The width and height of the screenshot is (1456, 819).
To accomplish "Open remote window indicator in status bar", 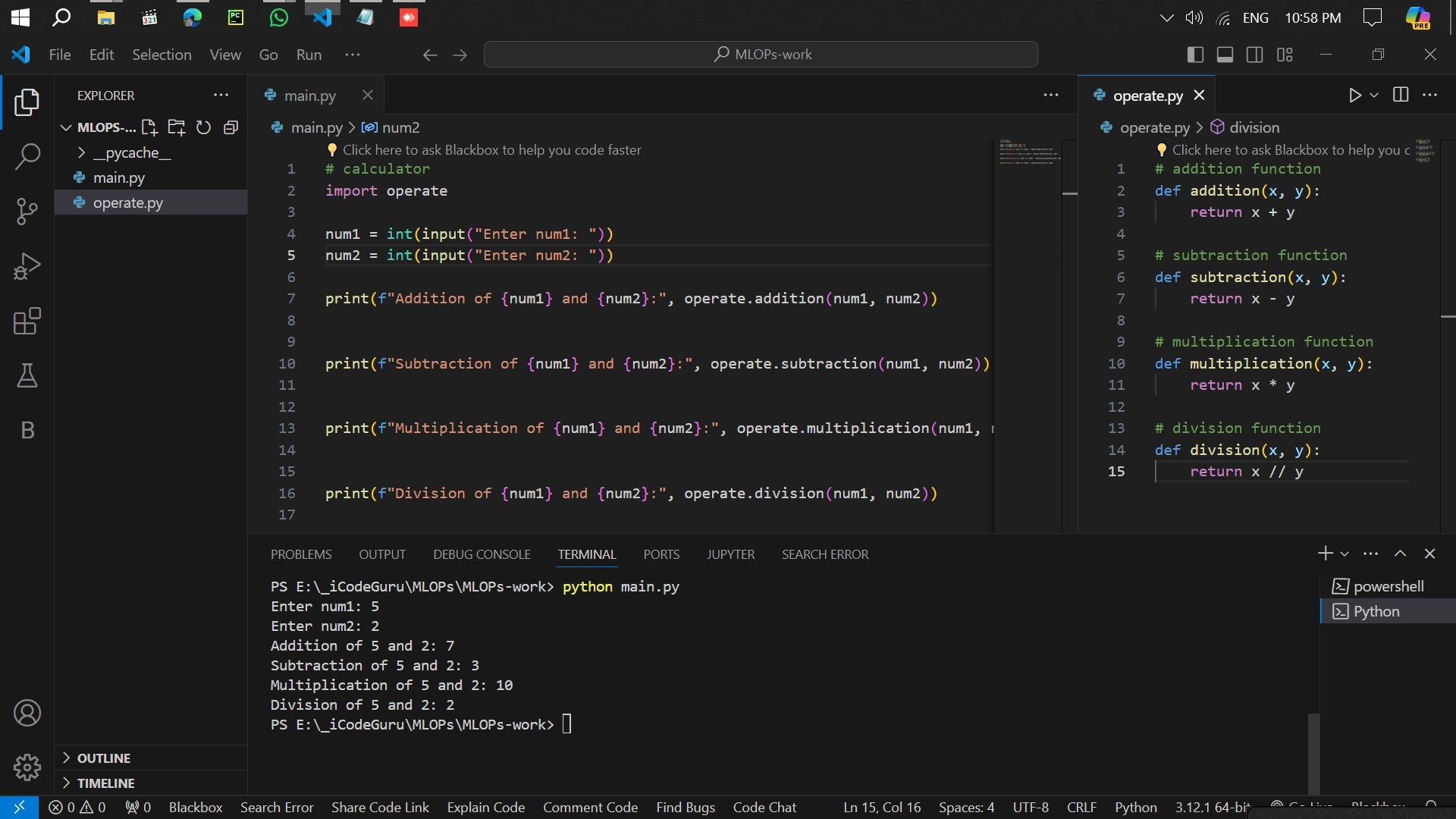I will point(20,808).
